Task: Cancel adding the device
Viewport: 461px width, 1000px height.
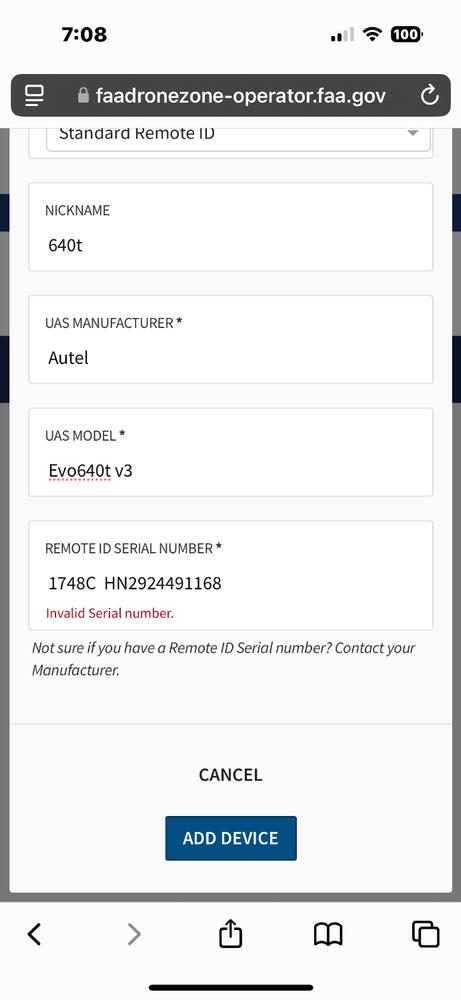Action: pyautogui.click(x=230, y=774)
